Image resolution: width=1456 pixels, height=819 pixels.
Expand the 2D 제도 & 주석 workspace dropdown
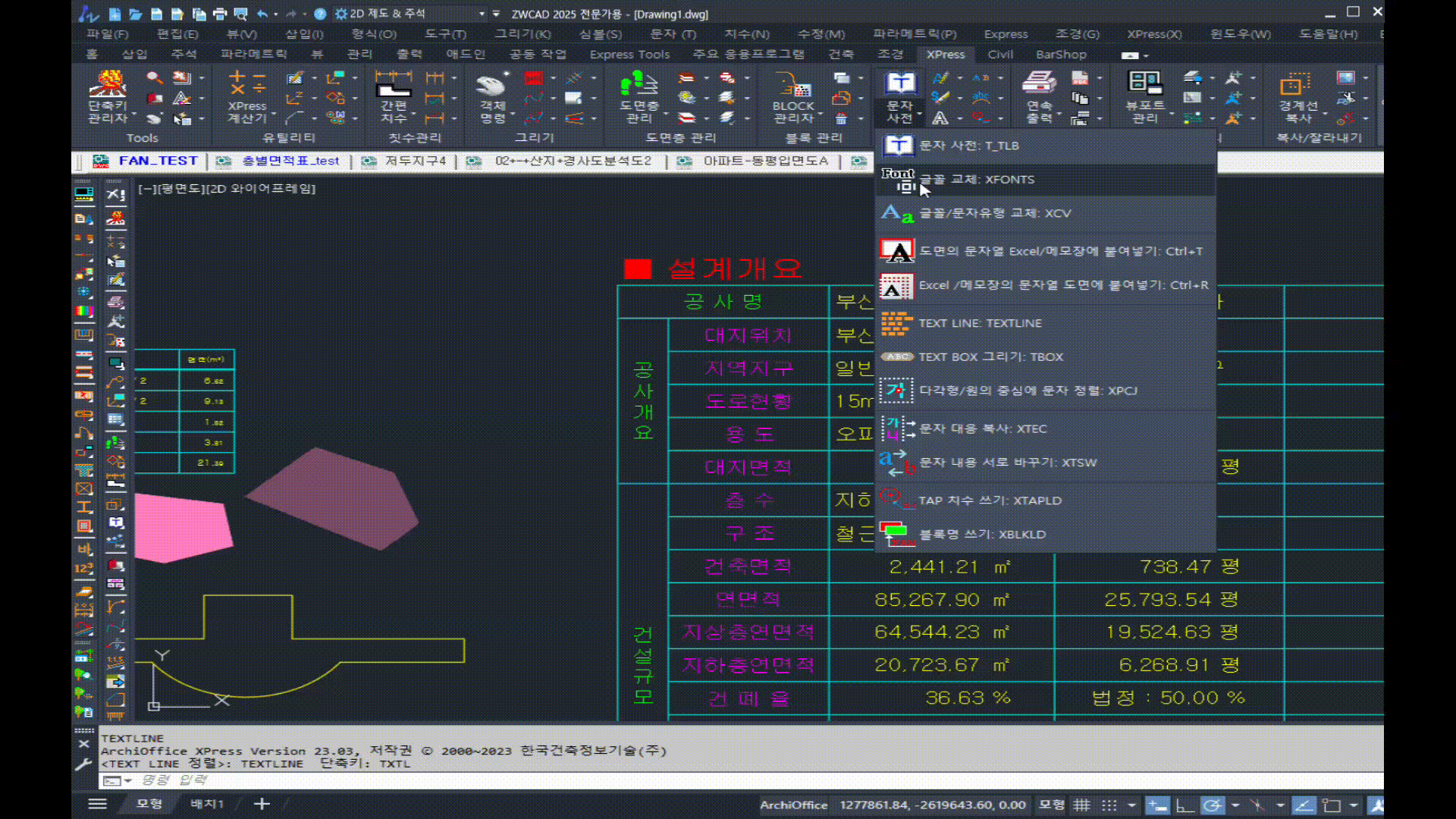click(482, 14)
